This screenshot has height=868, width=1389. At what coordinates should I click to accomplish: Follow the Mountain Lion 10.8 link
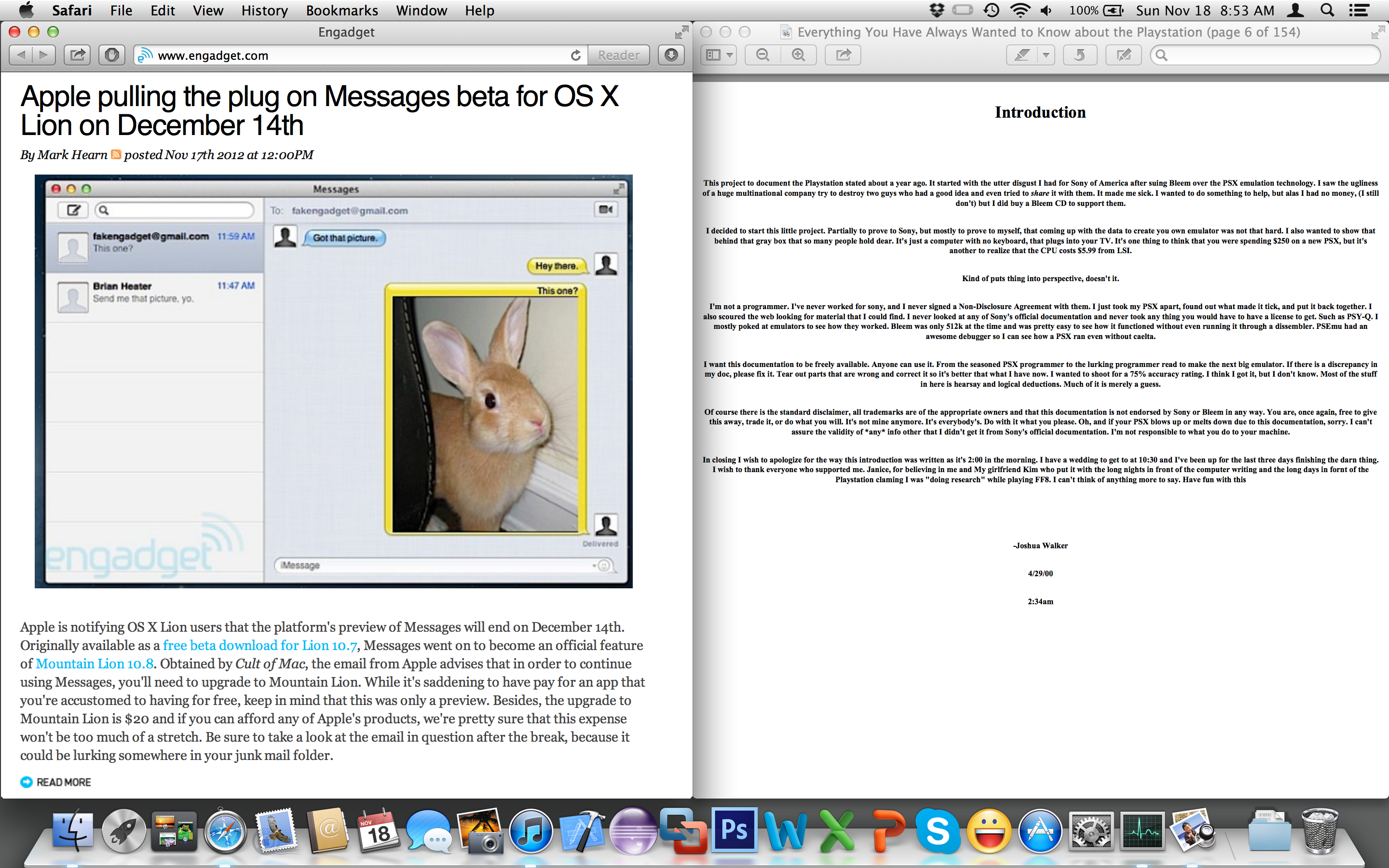95,664
